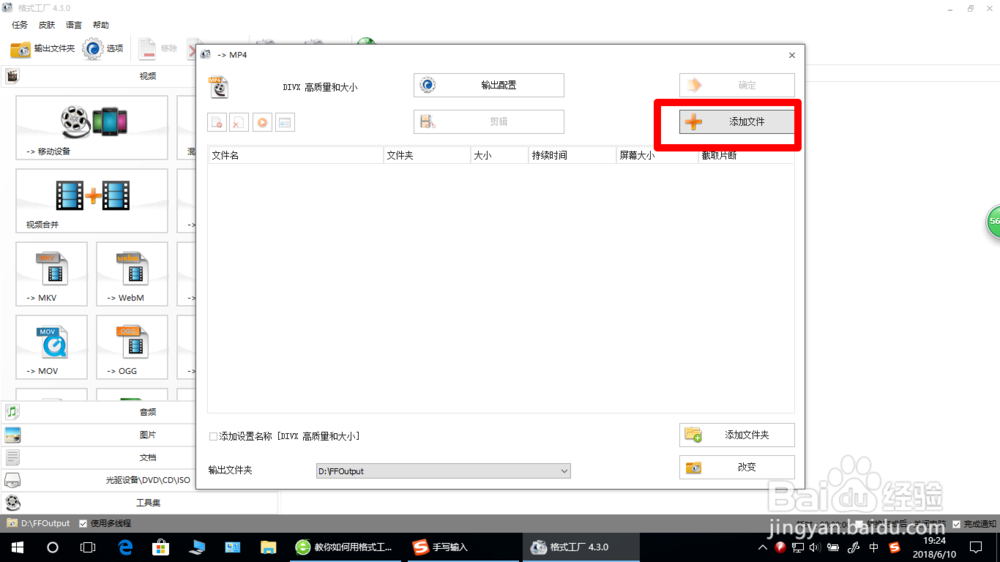The width and height of the screenshot is (1000, 562).
Task: Click the 屏幕大小 column header
Action: [657, 155]
